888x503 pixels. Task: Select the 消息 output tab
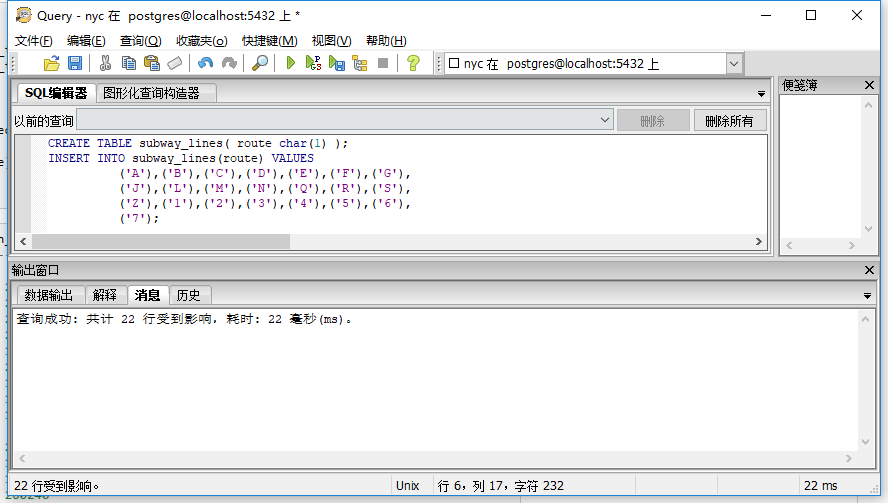pyautogui.click(x=147, y=295)
